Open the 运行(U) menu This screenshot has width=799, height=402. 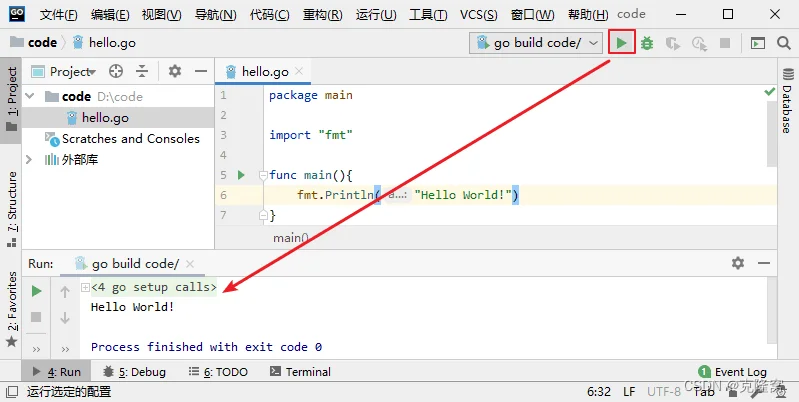tap(376, 15)
